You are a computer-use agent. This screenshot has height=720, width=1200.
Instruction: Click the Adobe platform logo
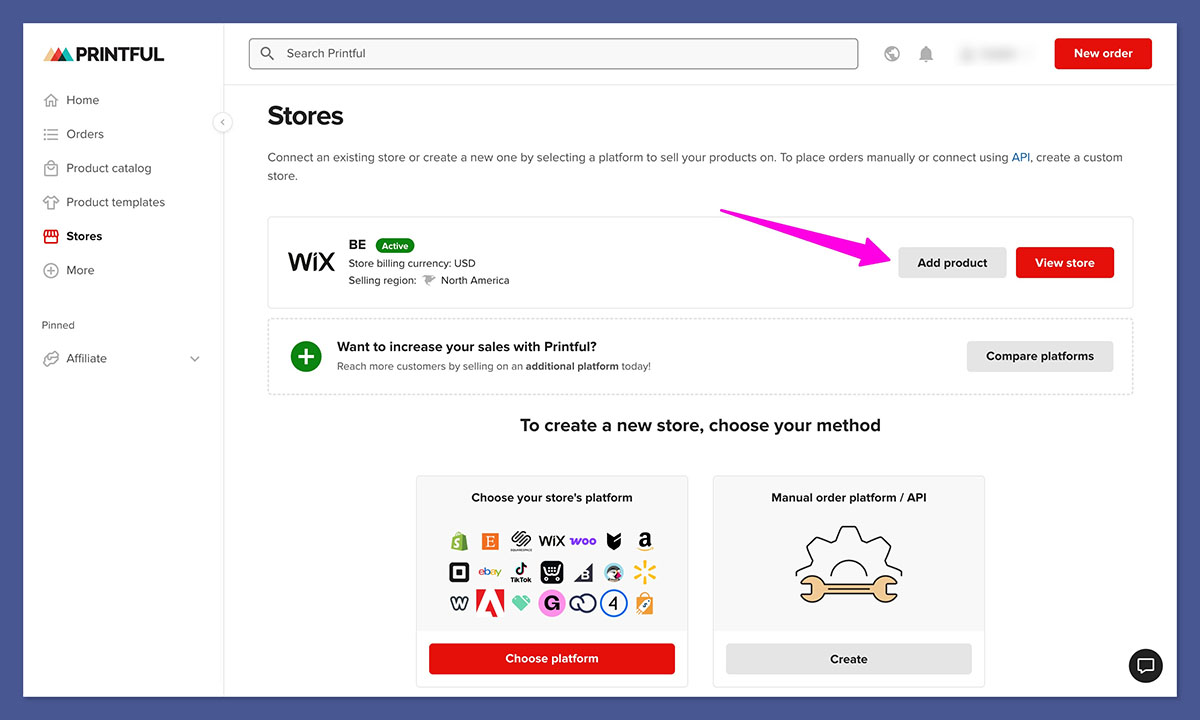tap(490, 603)
